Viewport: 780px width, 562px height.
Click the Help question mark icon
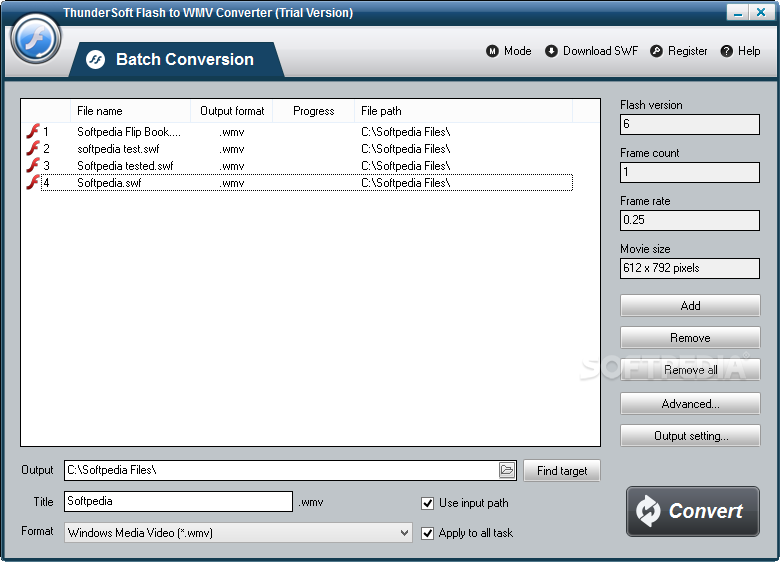pyautogui.click(x=726, y=51)
